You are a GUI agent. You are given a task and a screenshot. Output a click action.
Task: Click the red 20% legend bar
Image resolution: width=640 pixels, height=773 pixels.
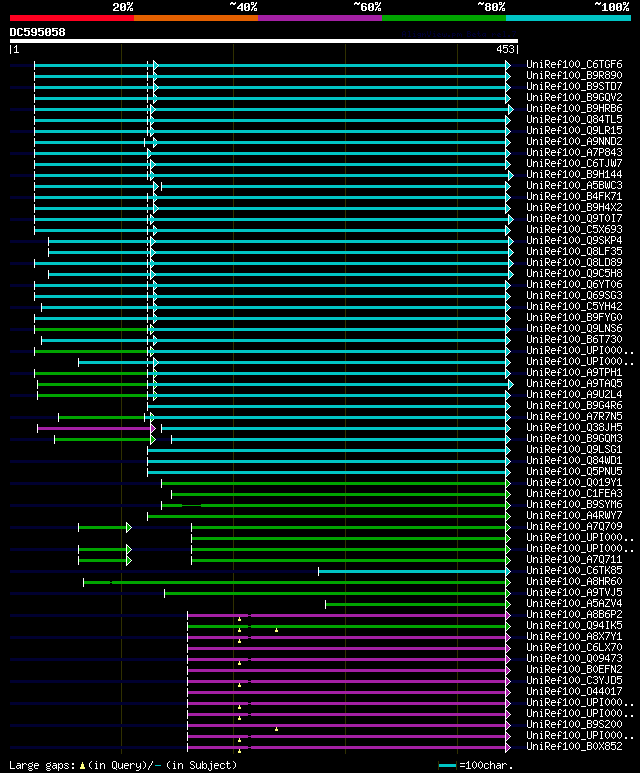point(71,18)
